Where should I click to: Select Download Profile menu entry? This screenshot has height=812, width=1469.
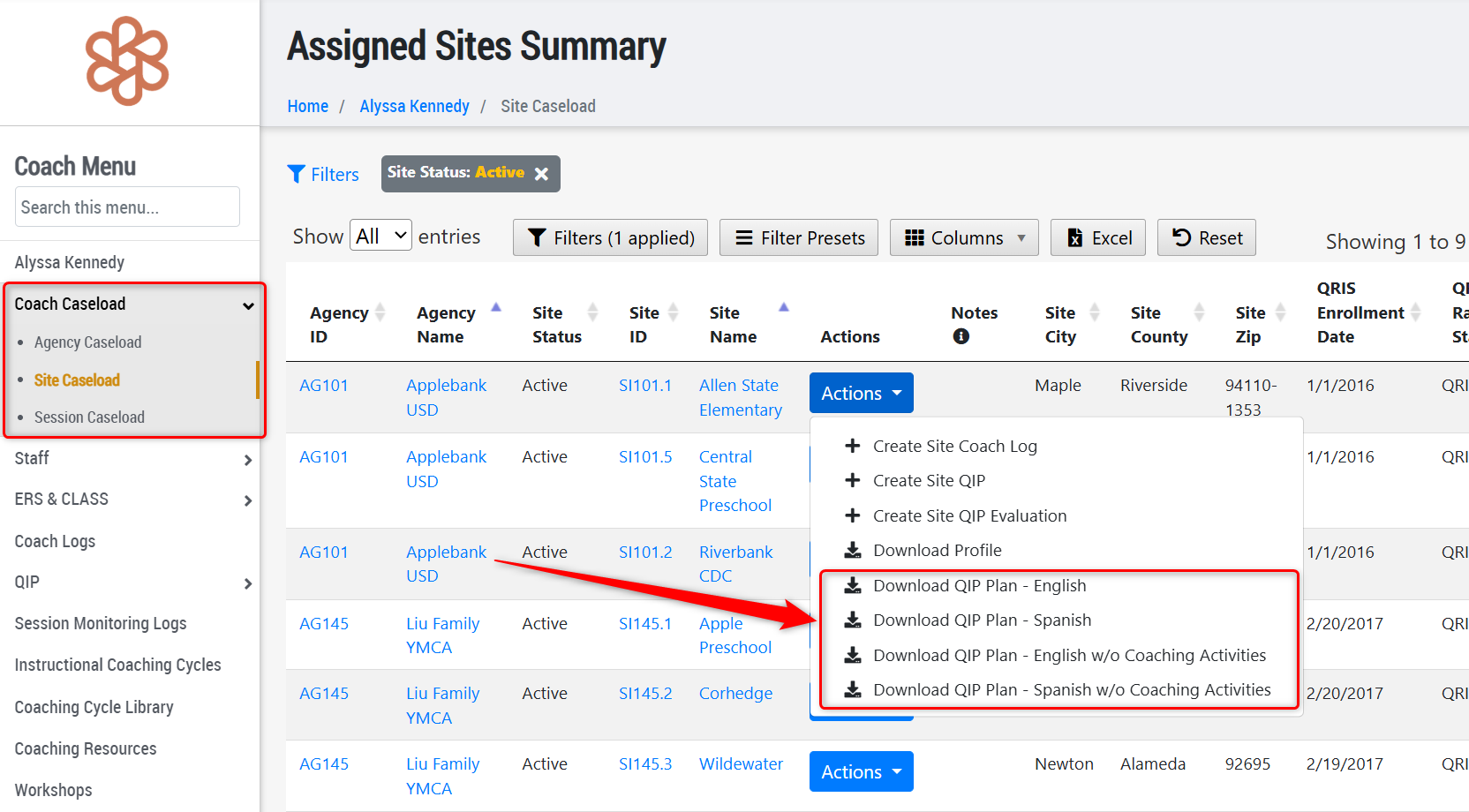[x=938, y=550]
